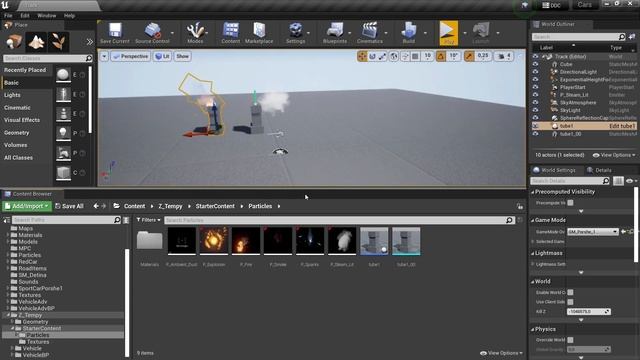Click Edit tube1 link in World Outliner
This screenshot has height=360, width=640.
(x=622, y=126)
